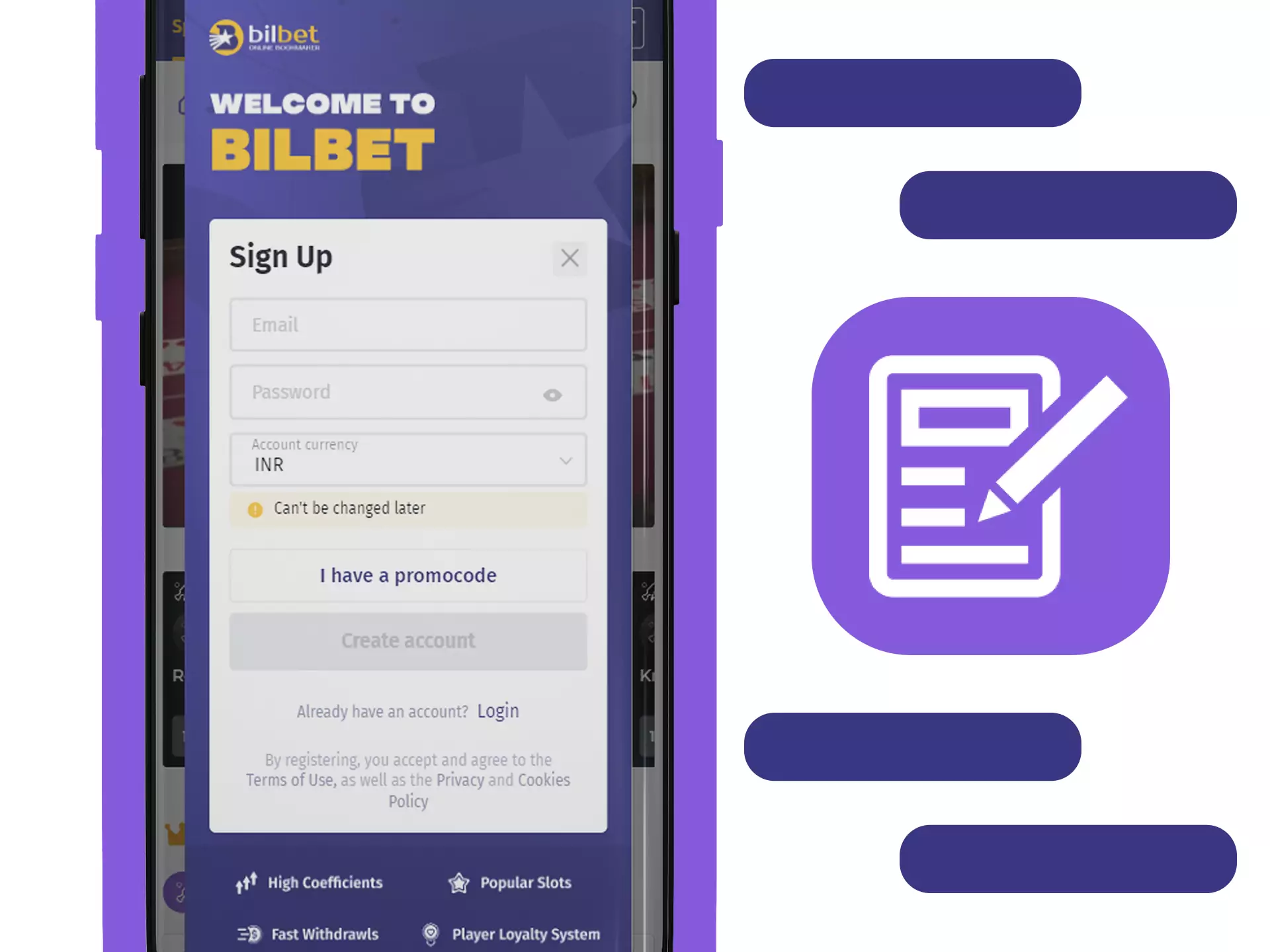Click the close X button on Sign Up
The height and width of the screenshot is (952, 1270).
(x=570, y=258)
